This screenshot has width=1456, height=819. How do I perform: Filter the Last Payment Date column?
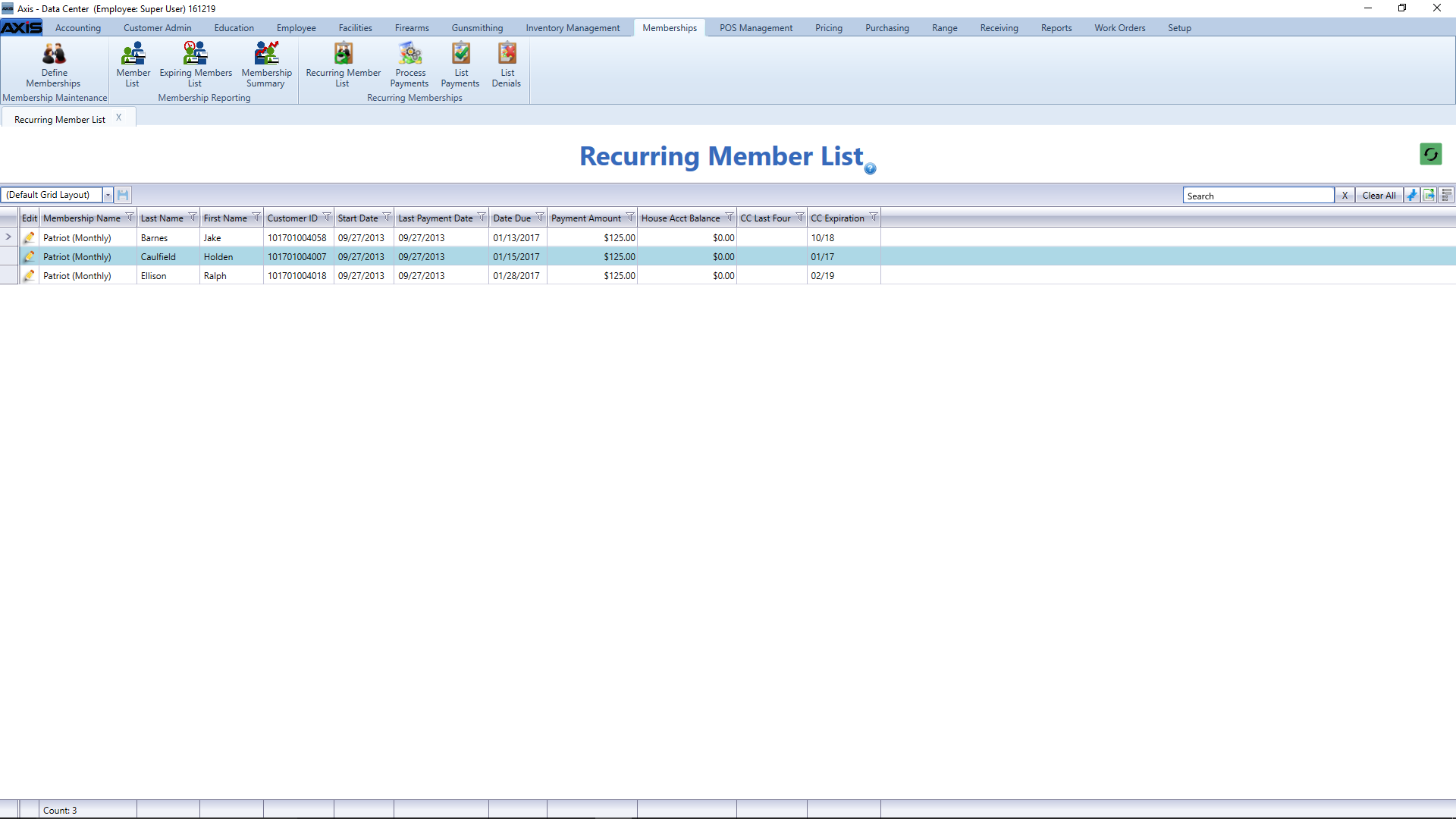point(481,217)
